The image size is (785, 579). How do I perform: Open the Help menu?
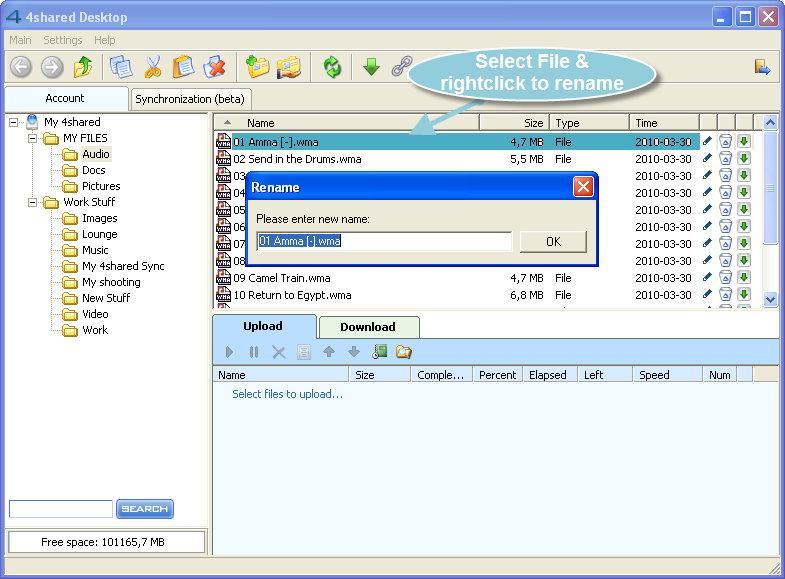coord(104,40)
